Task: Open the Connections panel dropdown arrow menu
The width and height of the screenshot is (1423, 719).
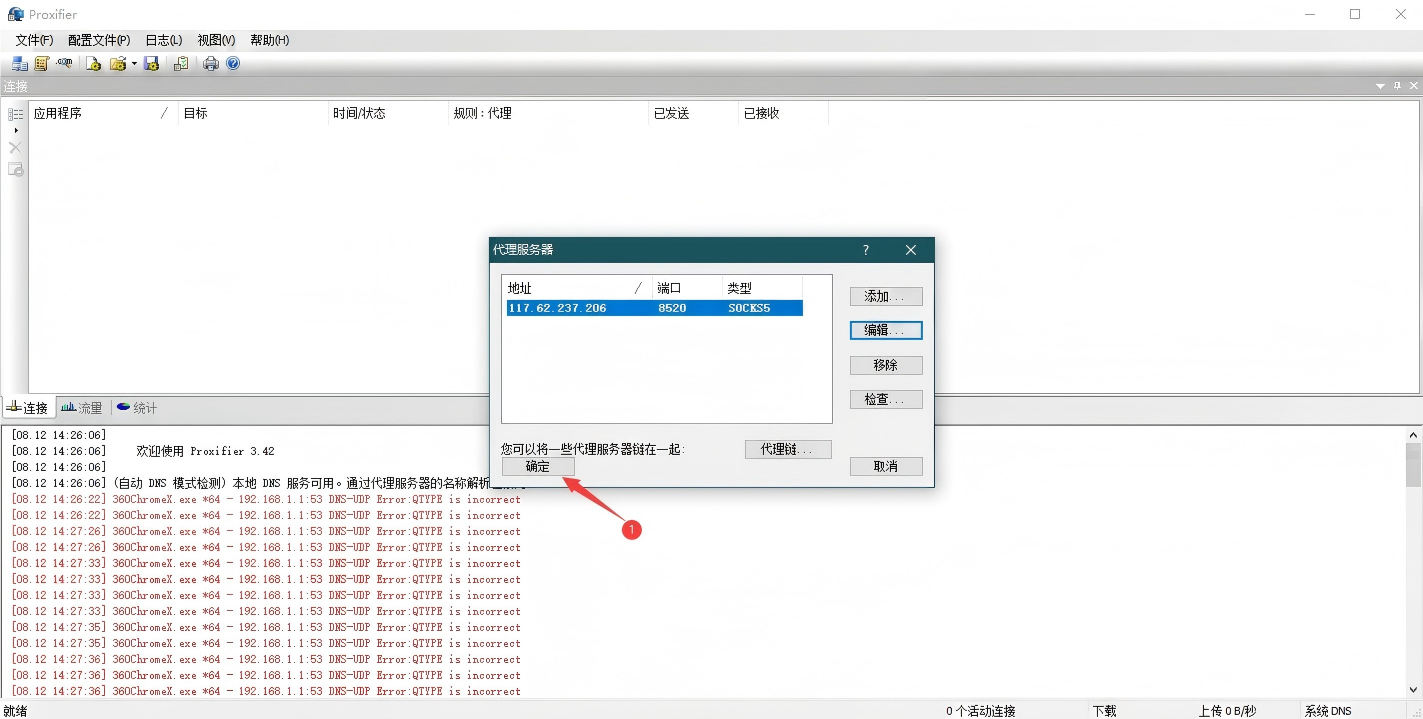Action: click(1380, 87)
